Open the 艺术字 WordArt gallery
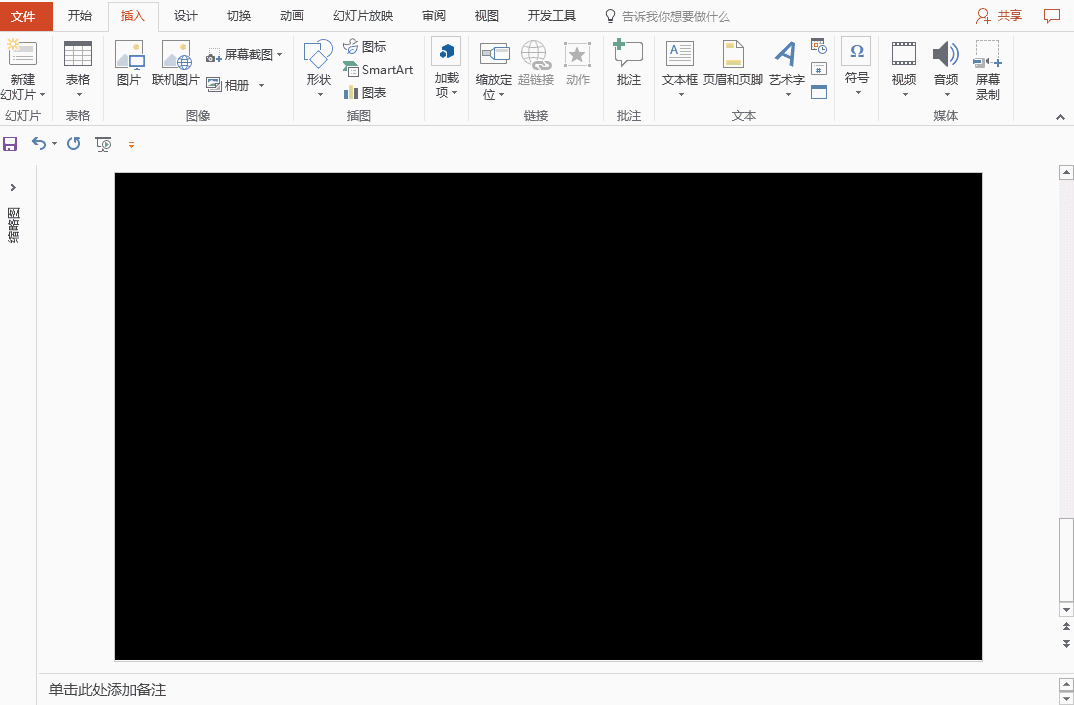Image resolution: width=1074 pixels, height=705 pixels. point(786,69)
